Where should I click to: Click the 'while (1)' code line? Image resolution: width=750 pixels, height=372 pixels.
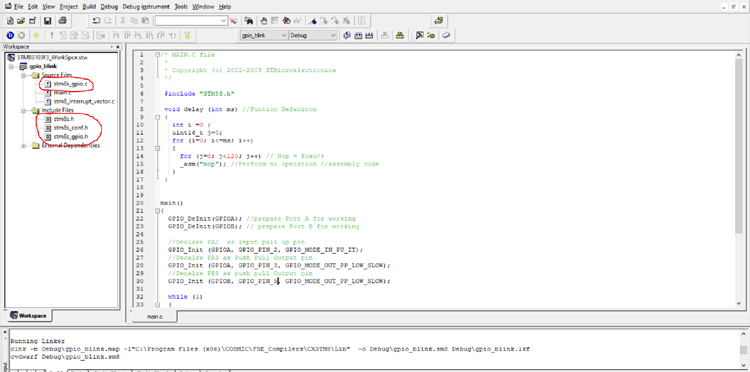[185, 297]
